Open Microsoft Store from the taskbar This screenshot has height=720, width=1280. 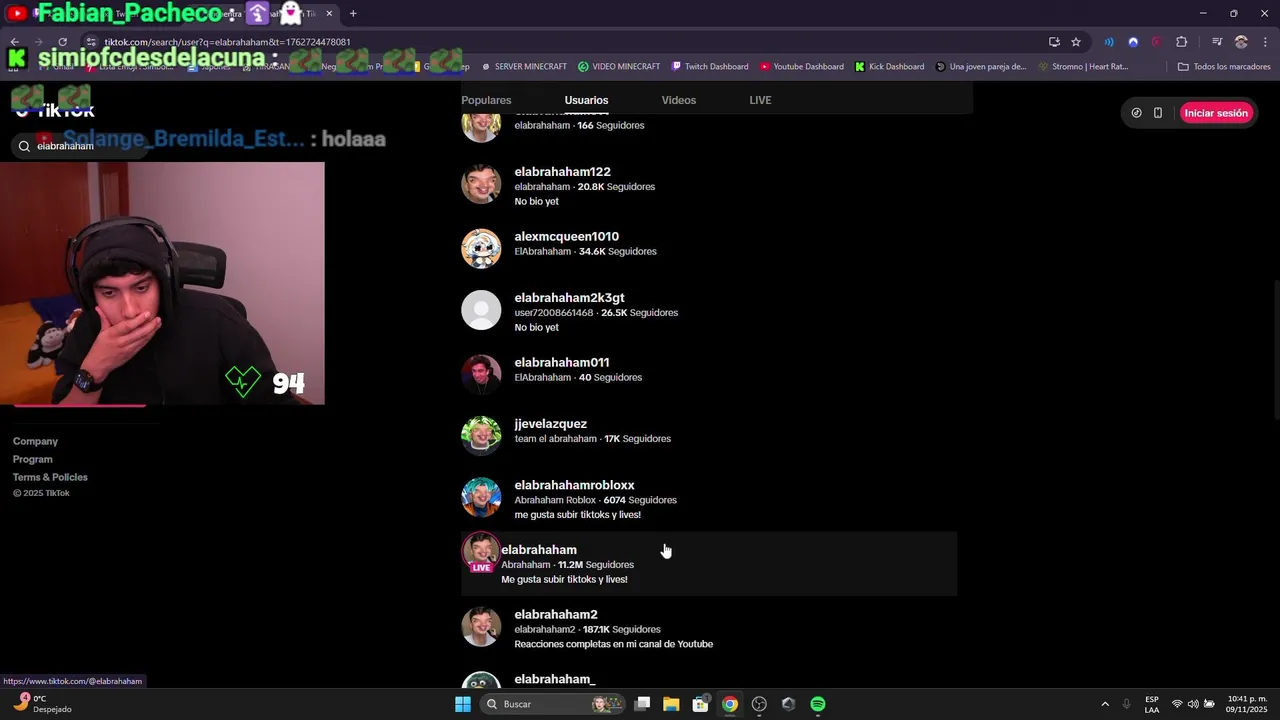click(x=700, y=704)
